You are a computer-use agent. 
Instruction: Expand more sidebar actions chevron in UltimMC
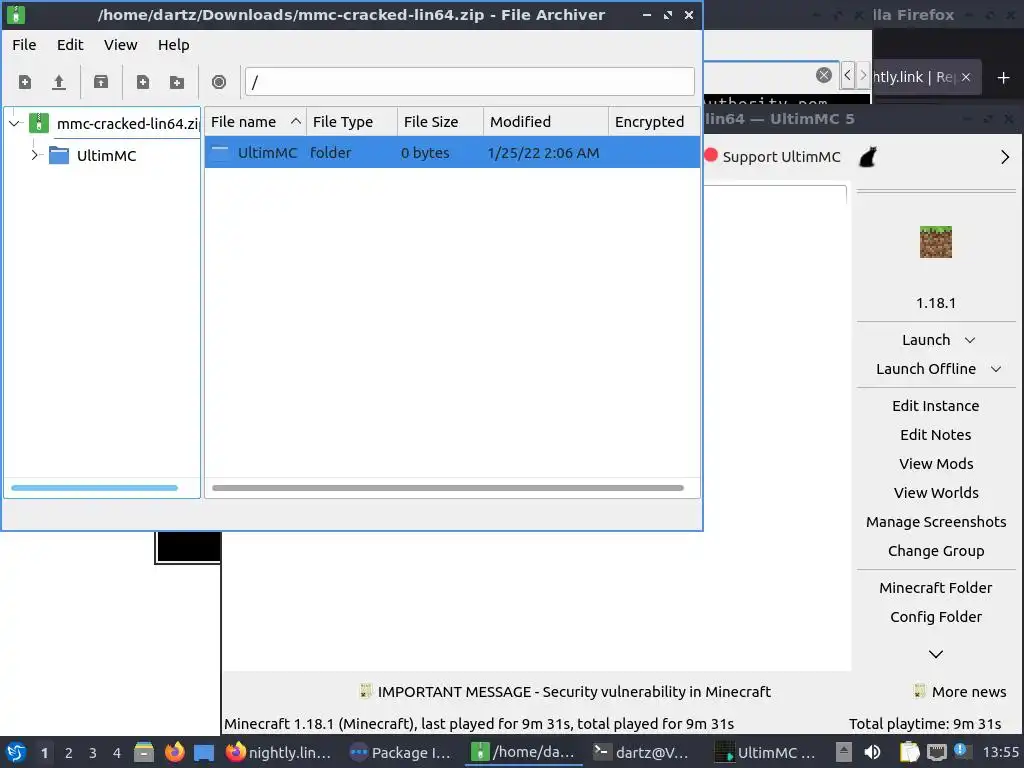coord(936,654)
